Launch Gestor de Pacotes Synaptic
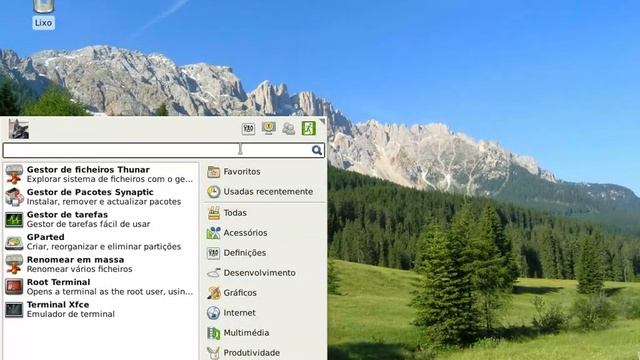The image size is (640, 360). click(x=100, y=197)
